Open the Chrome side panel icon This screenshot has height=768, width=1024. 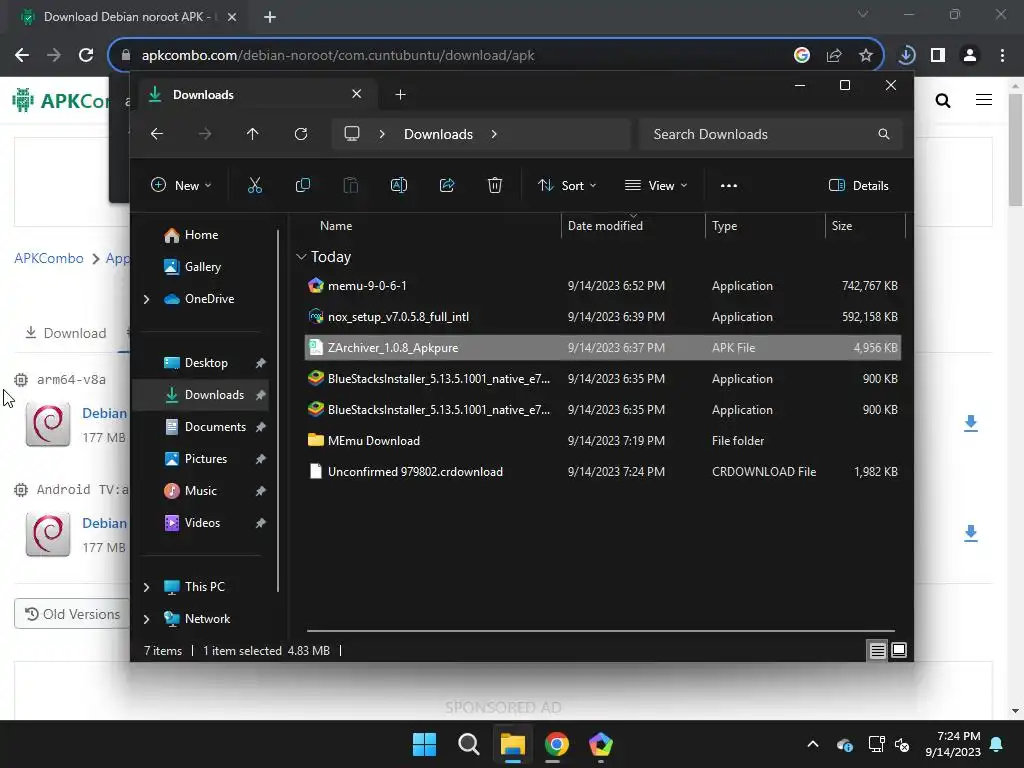tap(938, 55)
